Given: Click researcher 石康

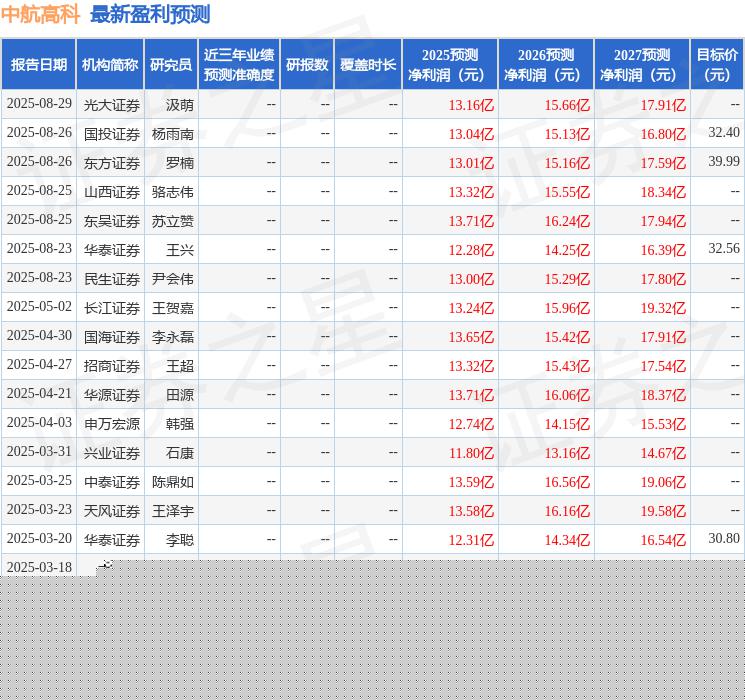Looking at the screenshot, I should click(180, 453).
